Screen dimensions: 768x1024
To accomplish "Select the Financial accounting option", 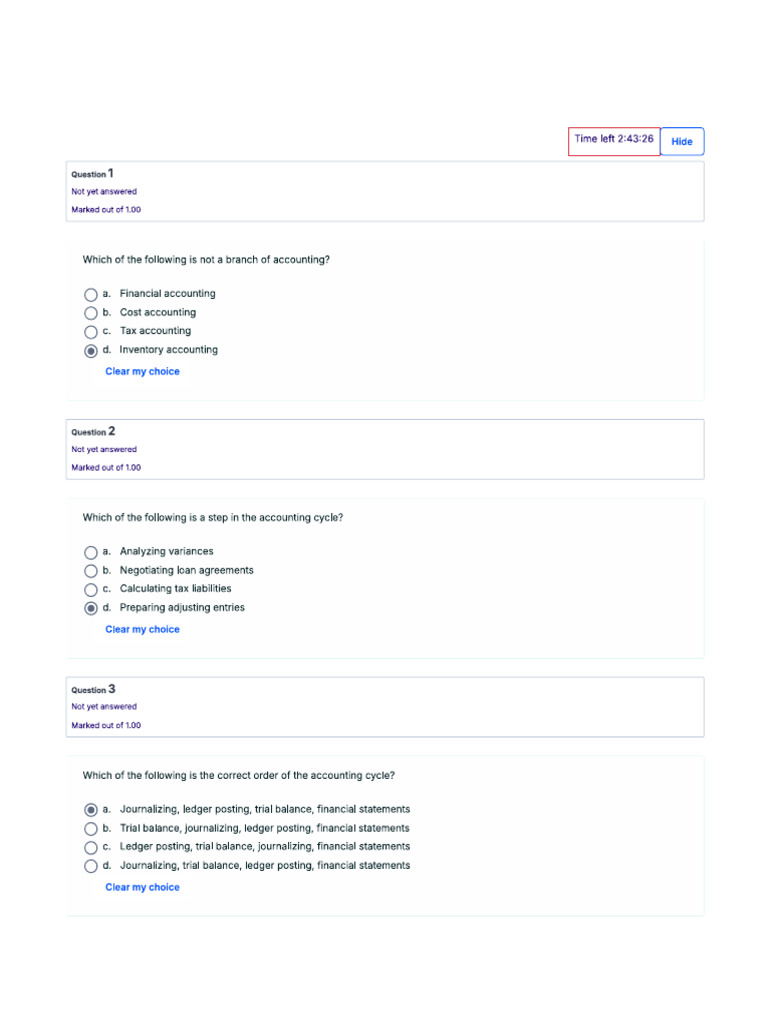I will 91,295.
